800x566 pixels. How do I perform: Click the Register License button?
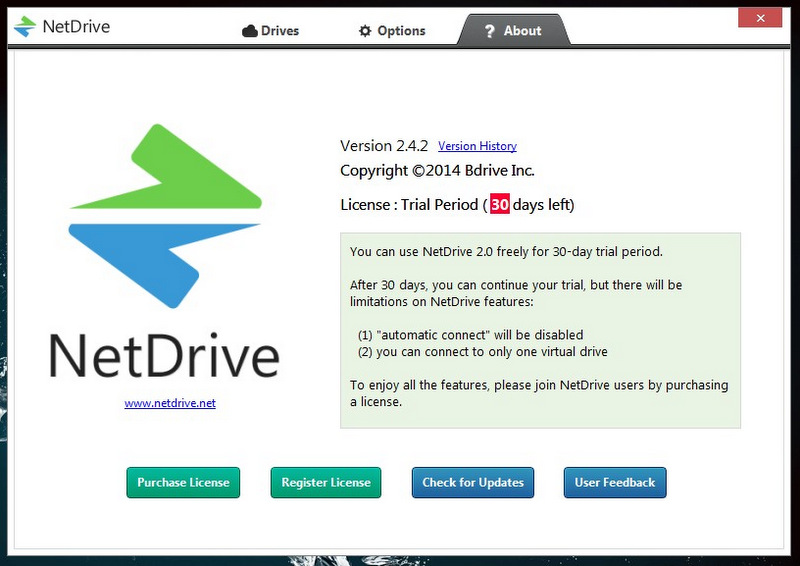tap(326, 482)
